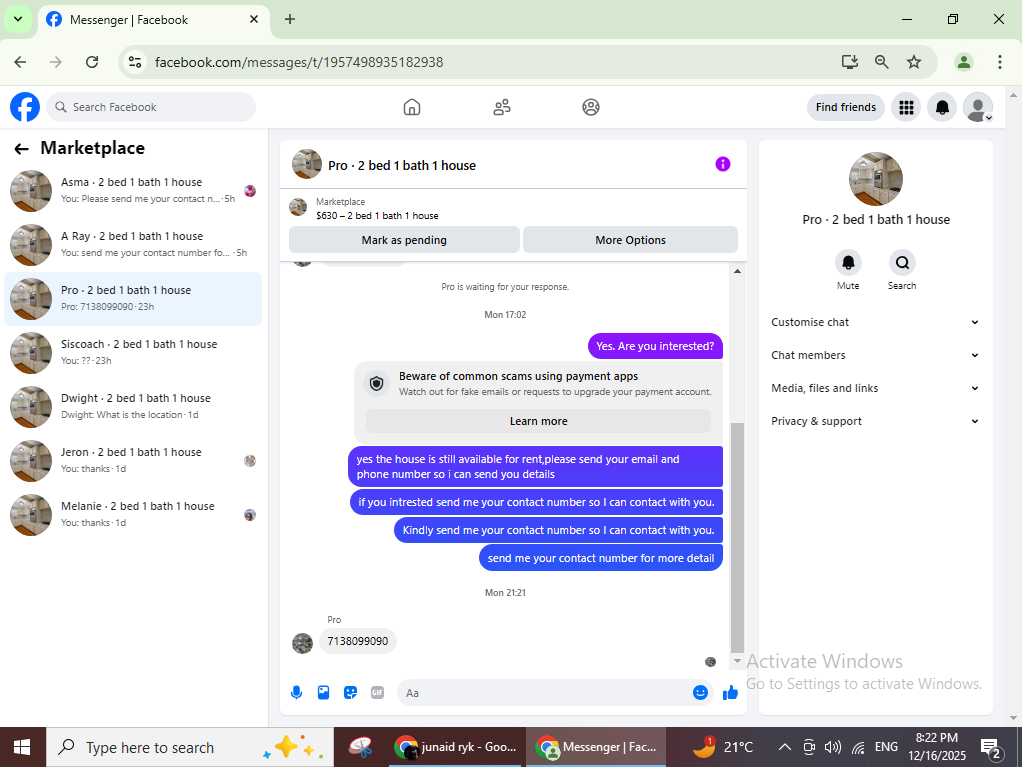Select the Messenger | Facebook tab
The height and width of the screenshot is (767, 1022).
(x=154, y=20)
